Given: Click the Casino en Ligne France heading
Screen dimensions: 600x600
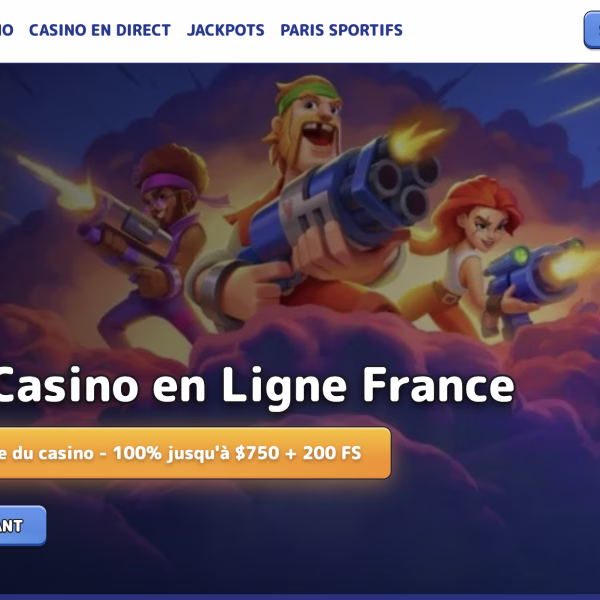Looking at the screenshot, I should coord(256,386).
